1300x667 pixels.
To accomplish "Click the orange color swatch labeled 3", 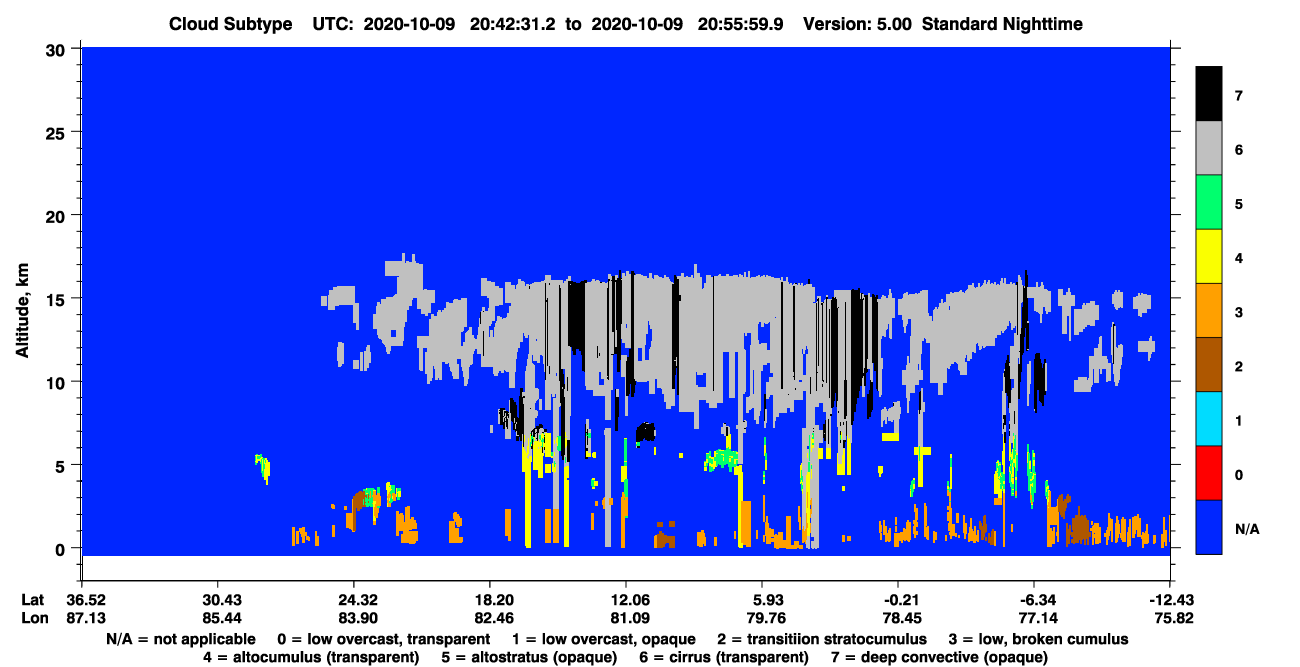I will coord(1209,310).
